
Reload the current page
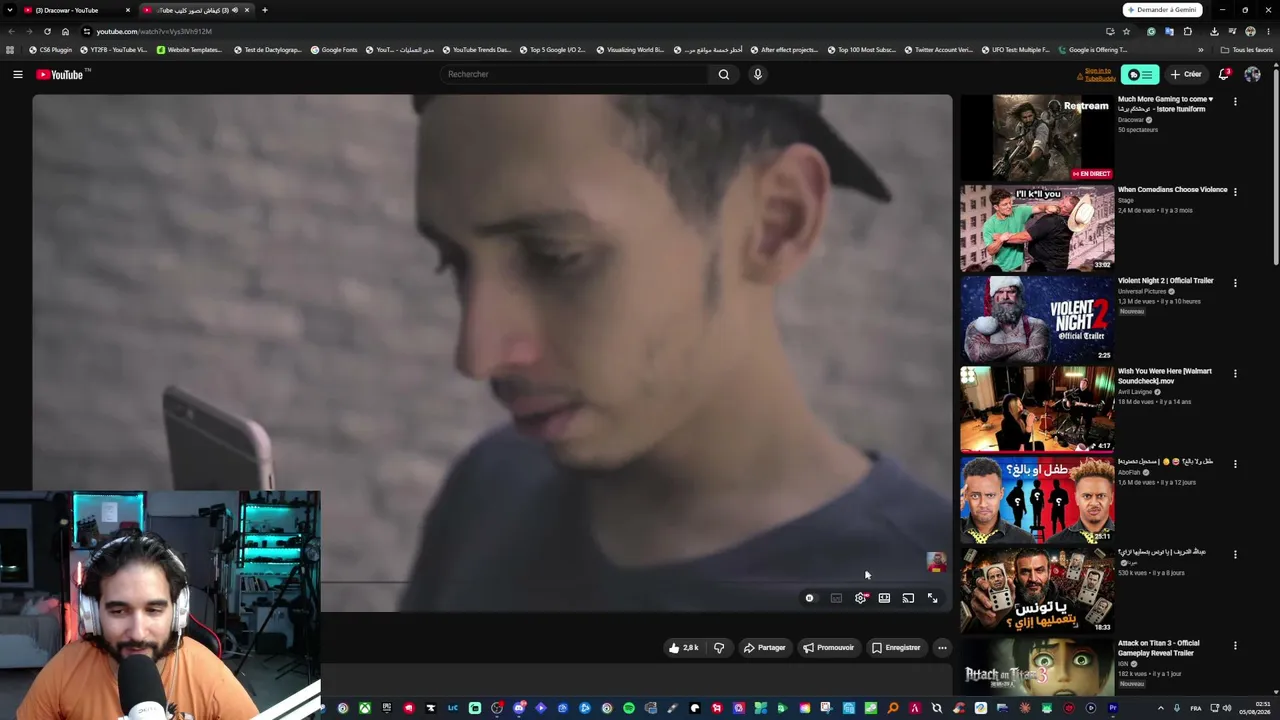[47, 31]
